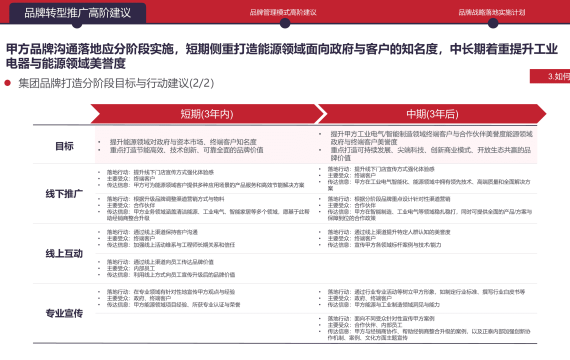Screen dimensions: 570x360
Task: Click the red 3.如何 tag
Action: [x=550, y=76]
